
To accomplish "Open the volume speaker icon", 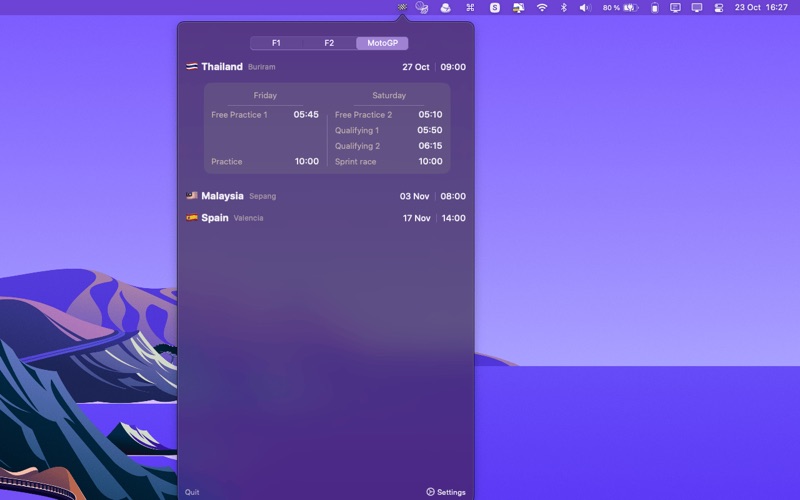I will (x=584, y=7).
